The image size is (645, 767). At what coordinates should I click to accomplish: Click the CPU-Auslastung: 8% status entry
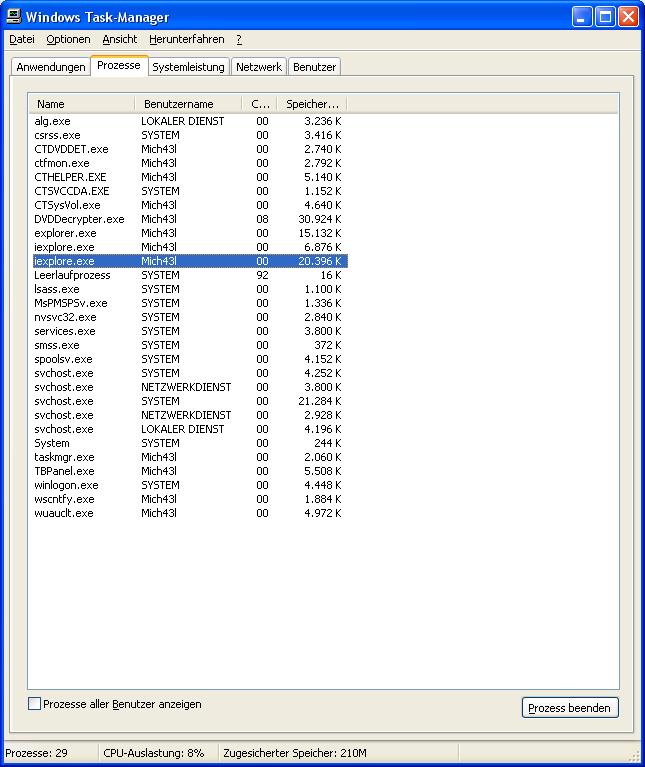coord(154,753)
